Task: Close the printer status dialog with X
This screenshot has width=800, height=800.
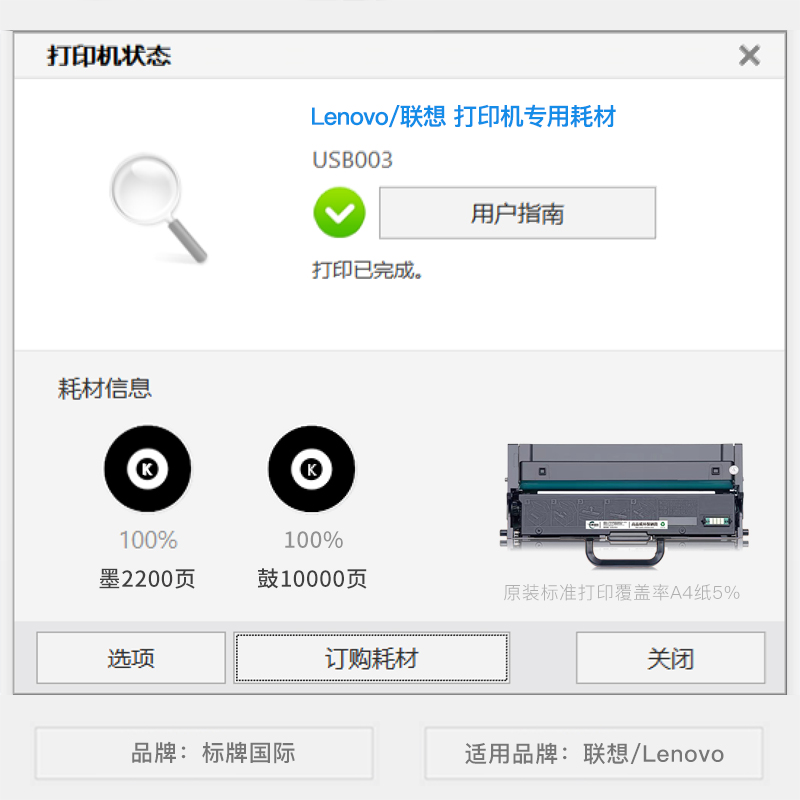Action: (749, 56)
